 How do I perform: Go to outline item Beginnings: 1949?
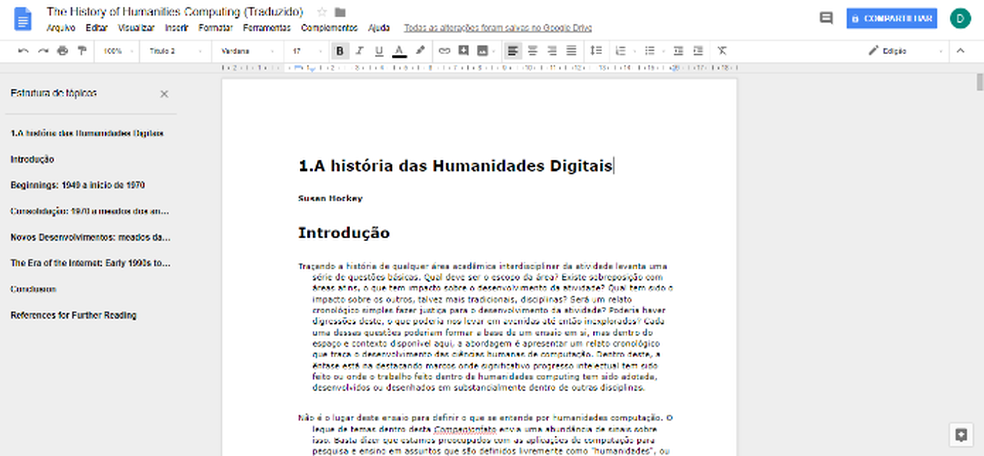tap(78, 185)
